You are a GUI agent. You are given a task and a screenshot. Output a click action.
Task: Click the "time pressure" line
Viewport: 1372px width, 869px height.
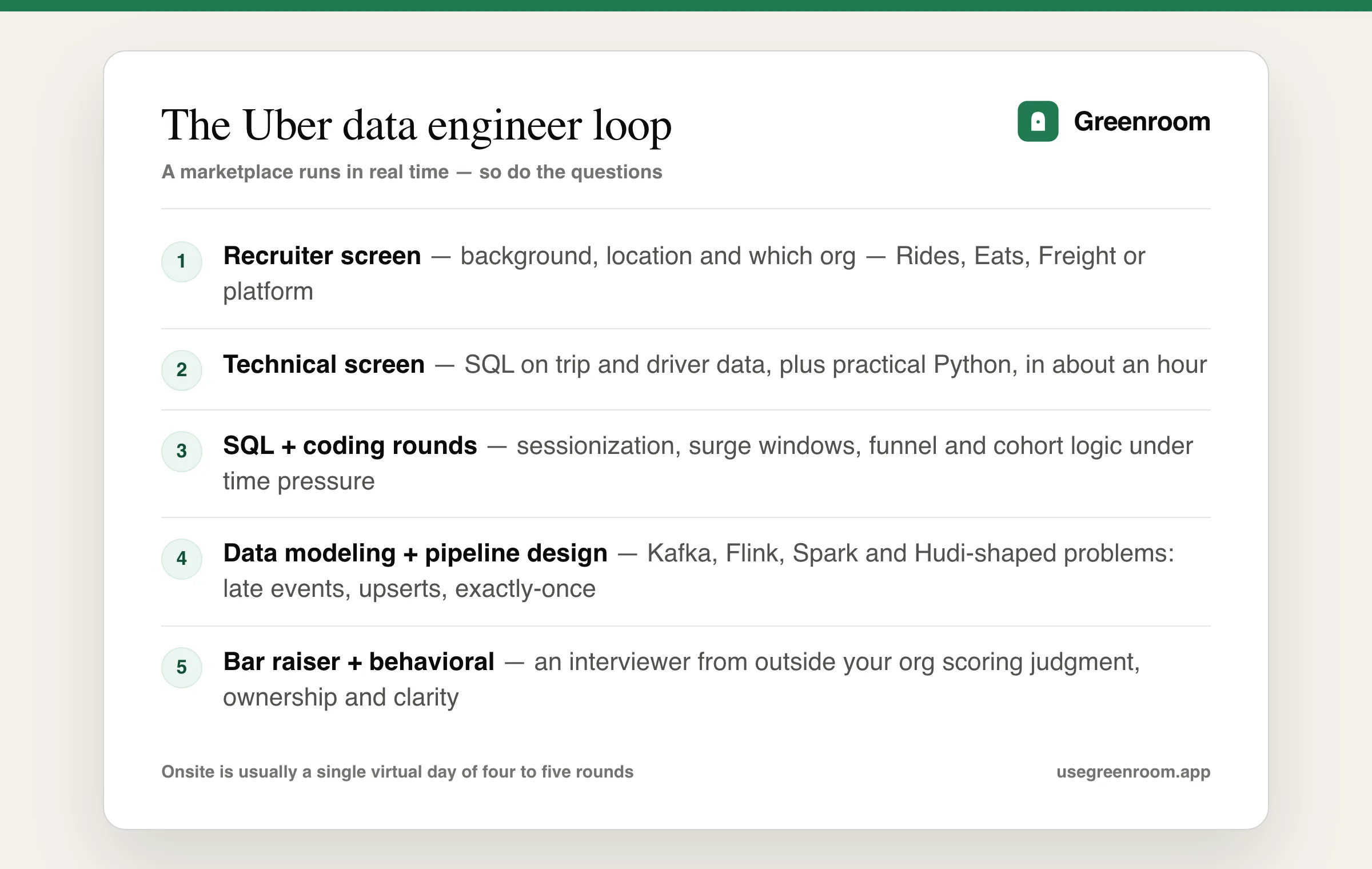[x=298, y=481]
